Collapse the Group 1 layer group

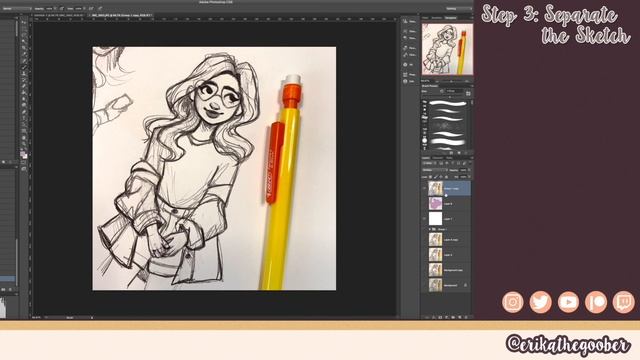[x=429, y=229]
